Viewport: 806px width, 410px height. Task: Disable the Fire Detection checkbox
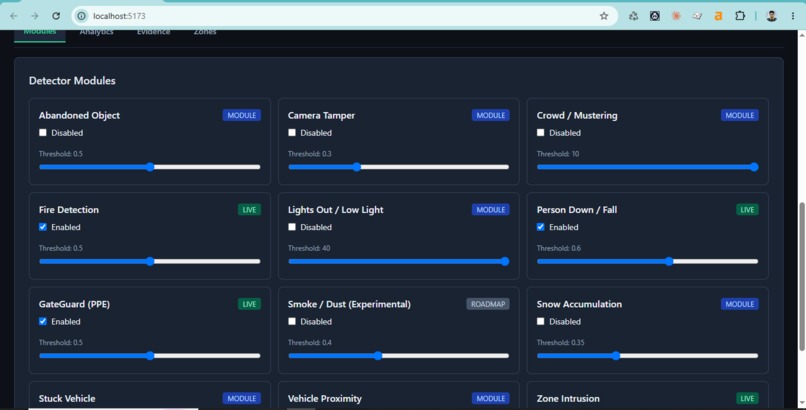coord(43,227)
